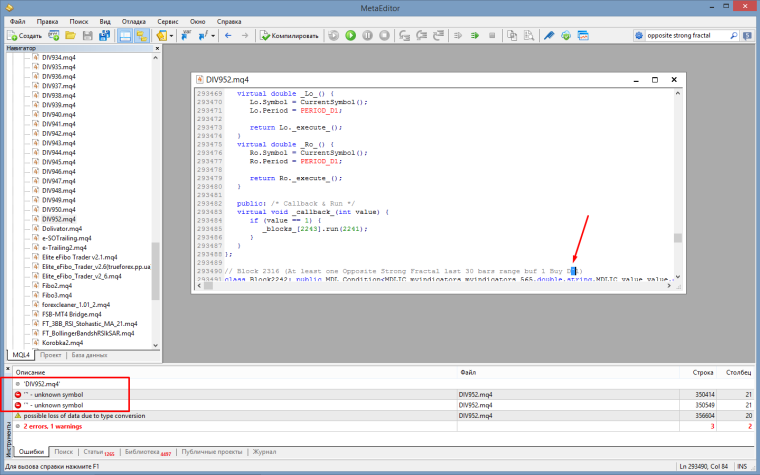Click the blue styler comb icon
This screenshot has width=760, height=475.
click(x=549, y=35)
